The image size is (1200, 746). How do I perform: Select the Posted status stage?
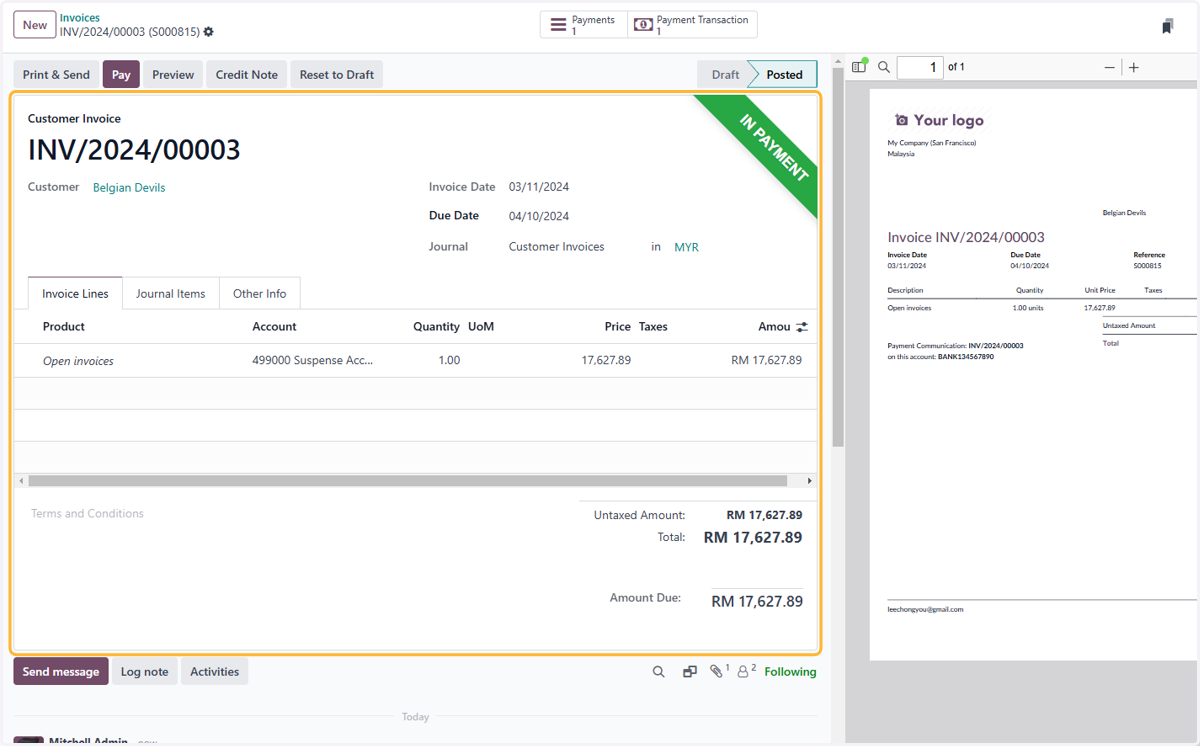(784, 75)
